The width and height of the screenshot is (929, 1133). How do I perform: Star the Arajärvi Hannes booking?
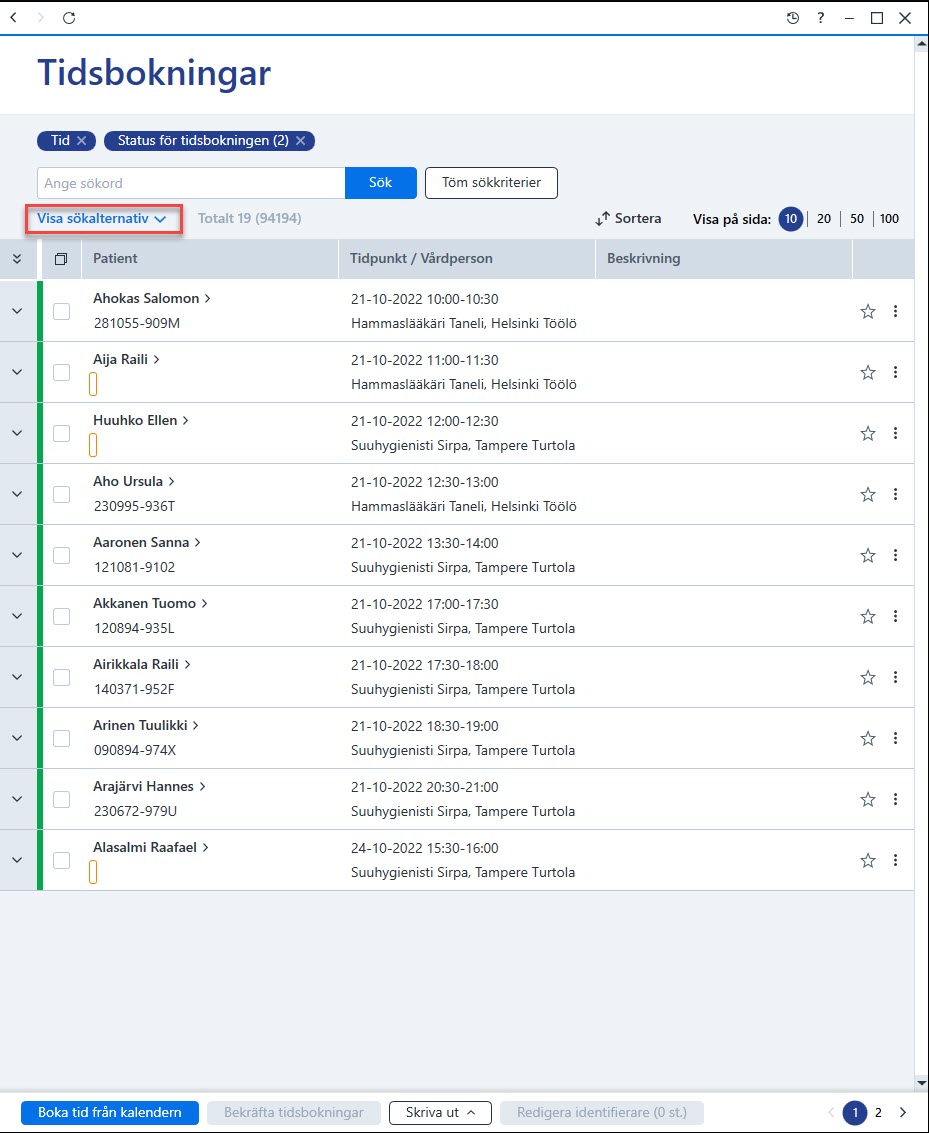868,799
